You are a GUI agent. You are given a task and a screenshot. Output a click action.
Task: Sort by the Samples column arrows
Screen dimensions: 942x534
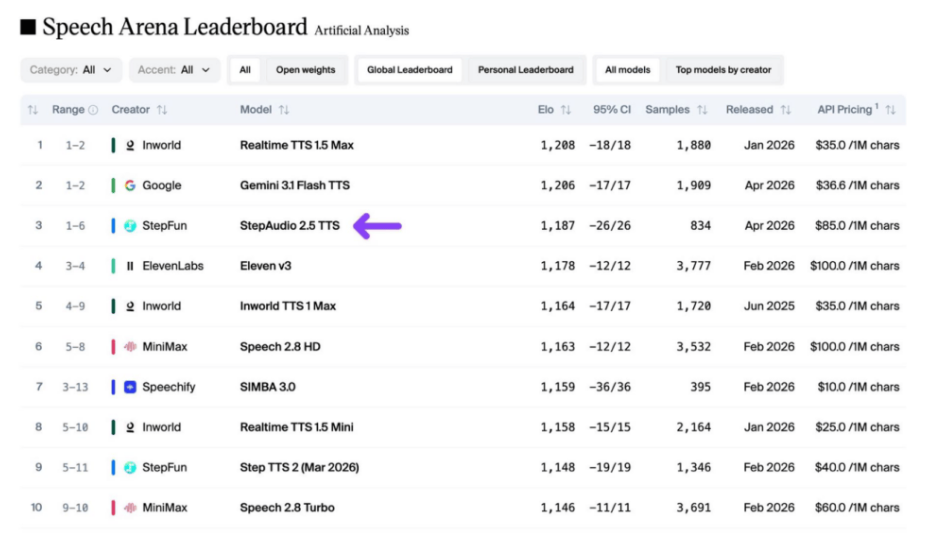[702, 110]
